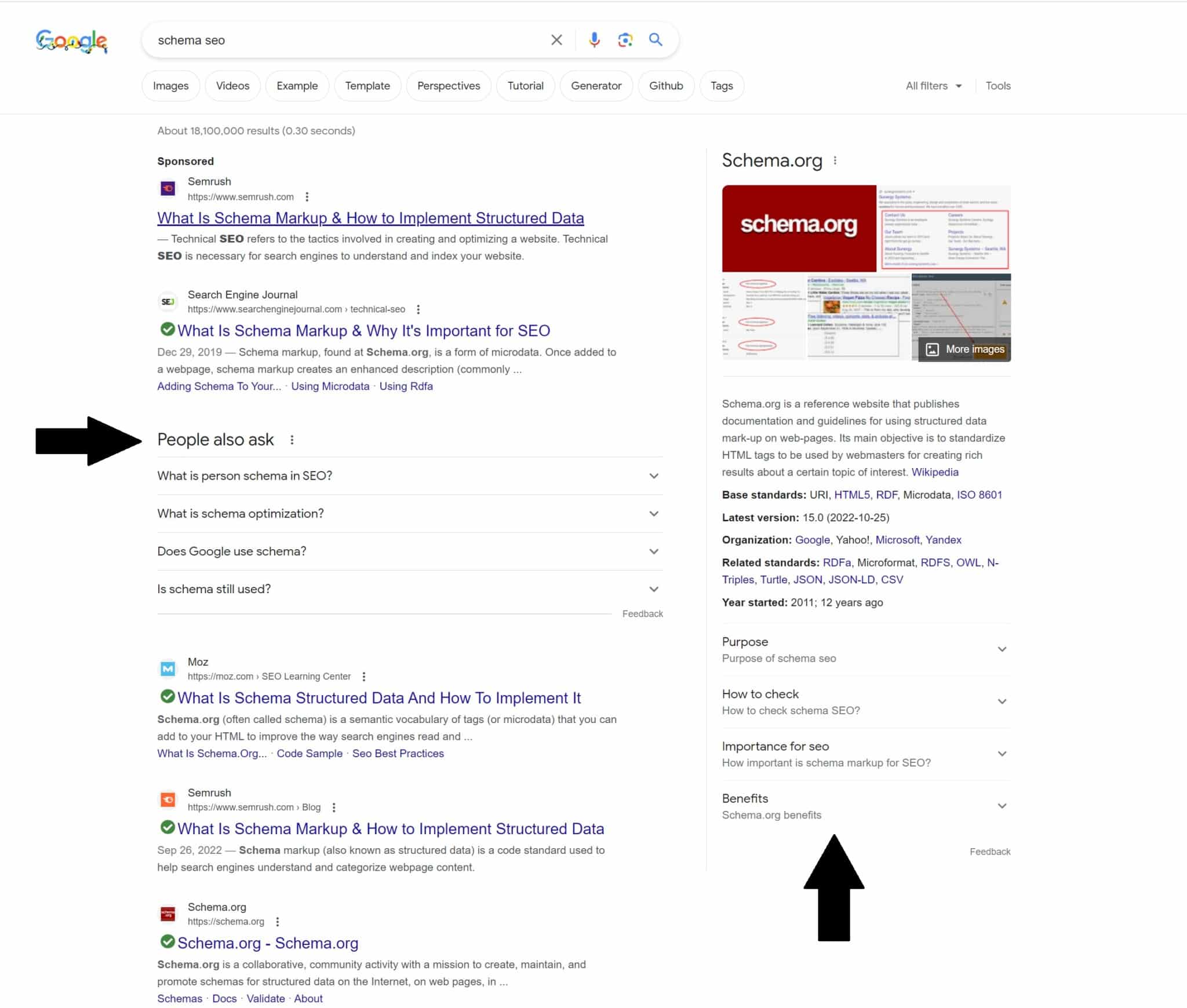Viewport: 1187px width, 1008px height.
Task: Select the Images filter chip
Action: click(x=171, y=86)
